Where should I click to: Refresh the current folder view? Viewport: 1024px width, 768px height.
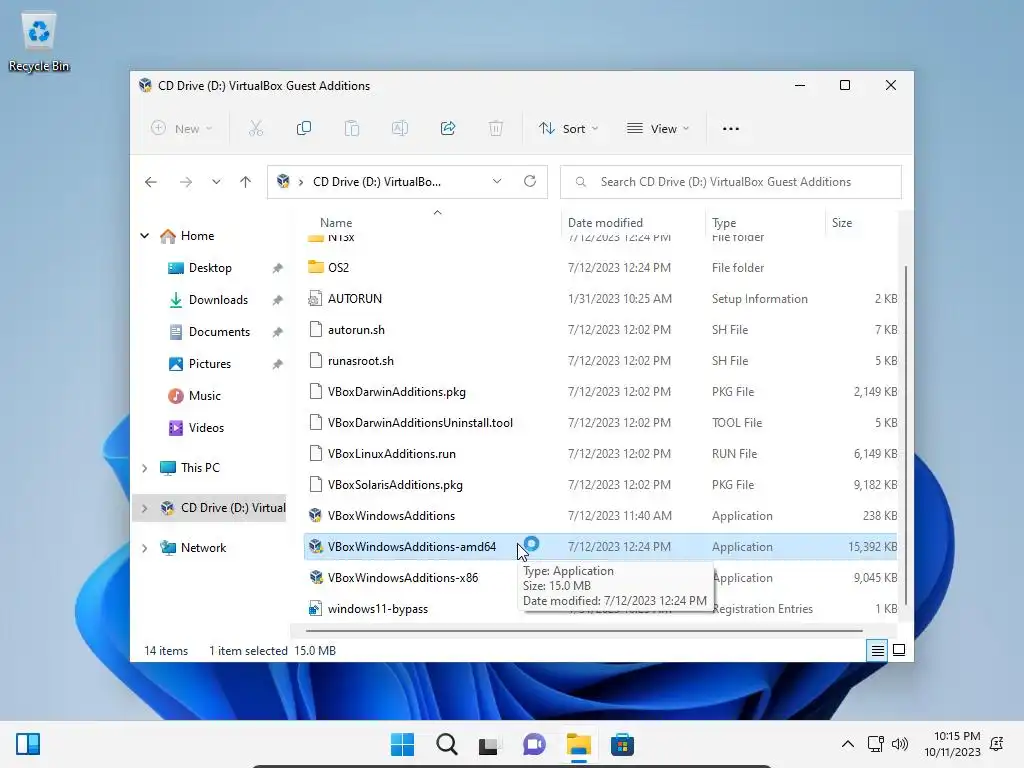click(530, 182)
